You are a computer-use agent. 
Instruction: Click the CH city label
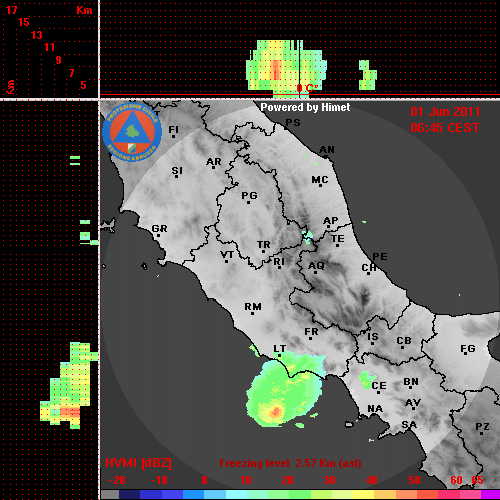[369, 268]
